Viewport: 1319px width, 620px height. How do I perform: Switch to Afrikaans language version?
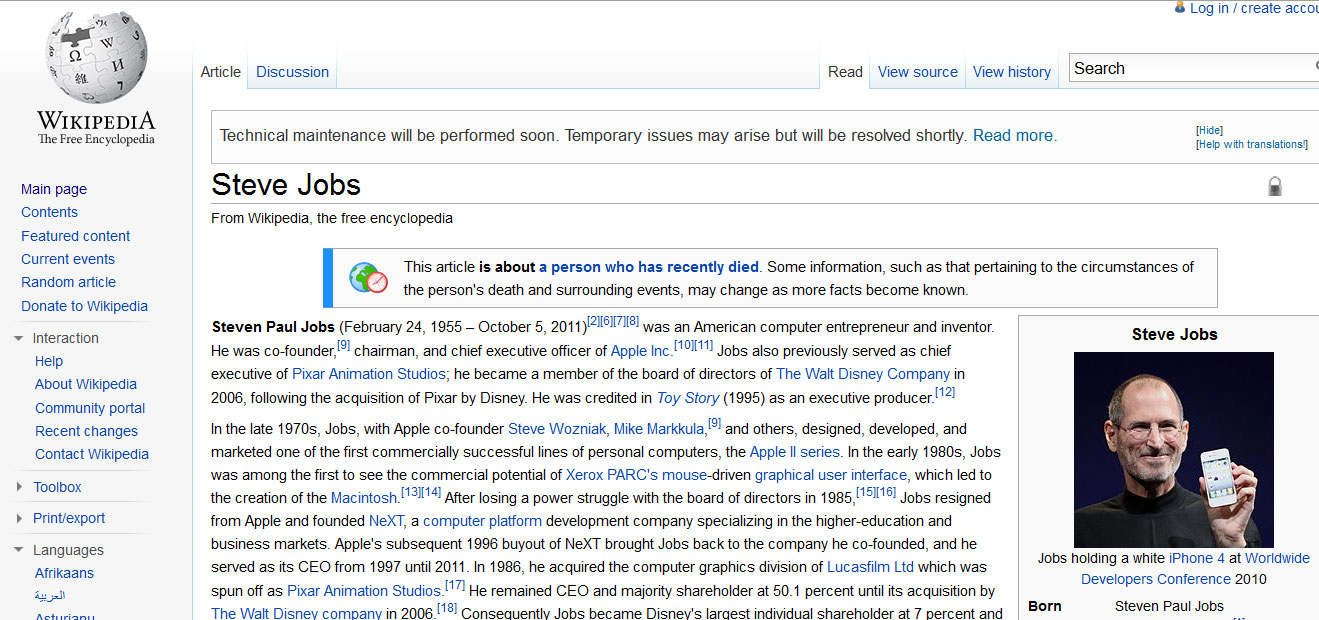pyautogui.click(x=64, y=573)
